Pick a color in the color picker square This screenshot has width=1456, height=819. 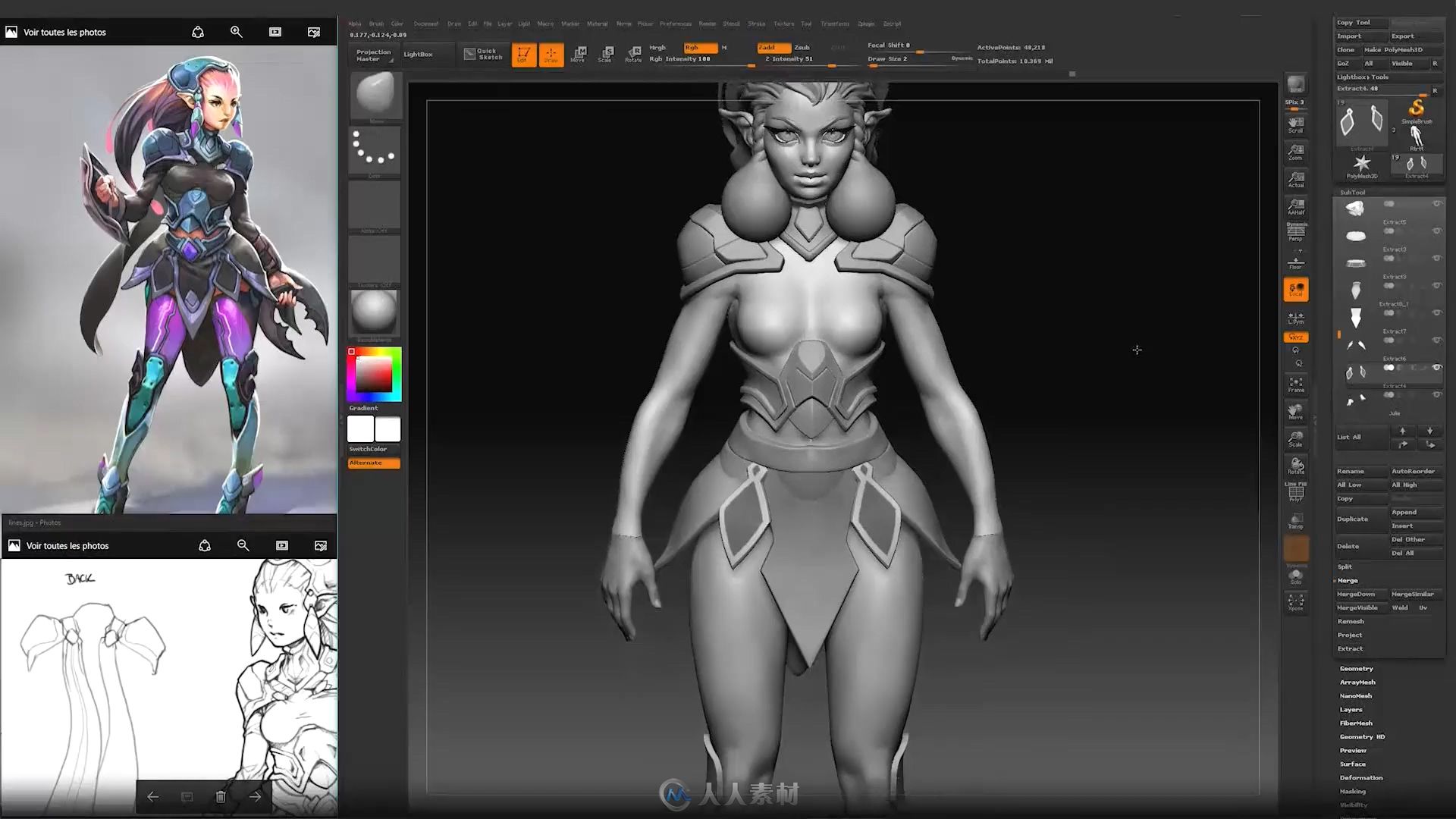click(x=374, y=374)
